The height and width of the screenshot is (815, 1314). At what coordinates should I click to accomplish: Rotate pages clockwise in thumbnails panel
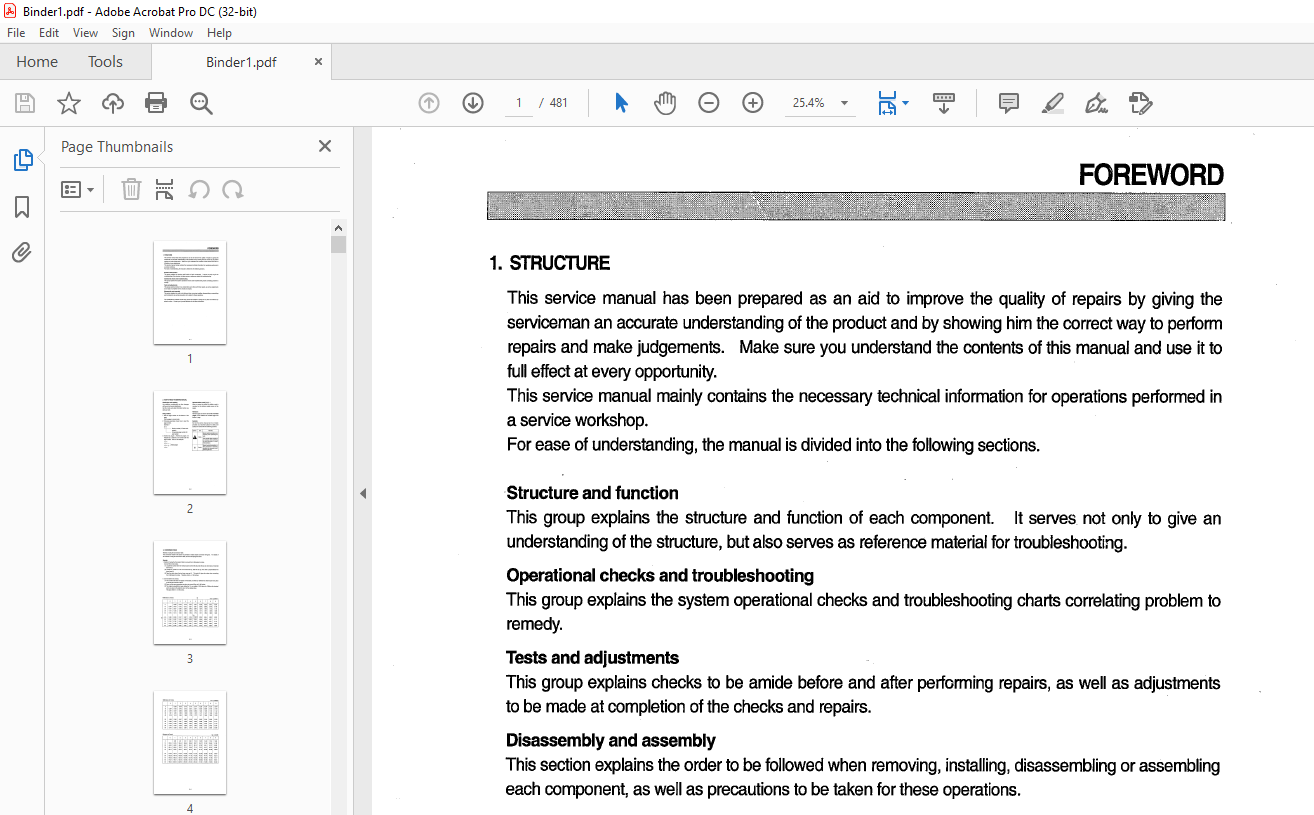[233, 189]
